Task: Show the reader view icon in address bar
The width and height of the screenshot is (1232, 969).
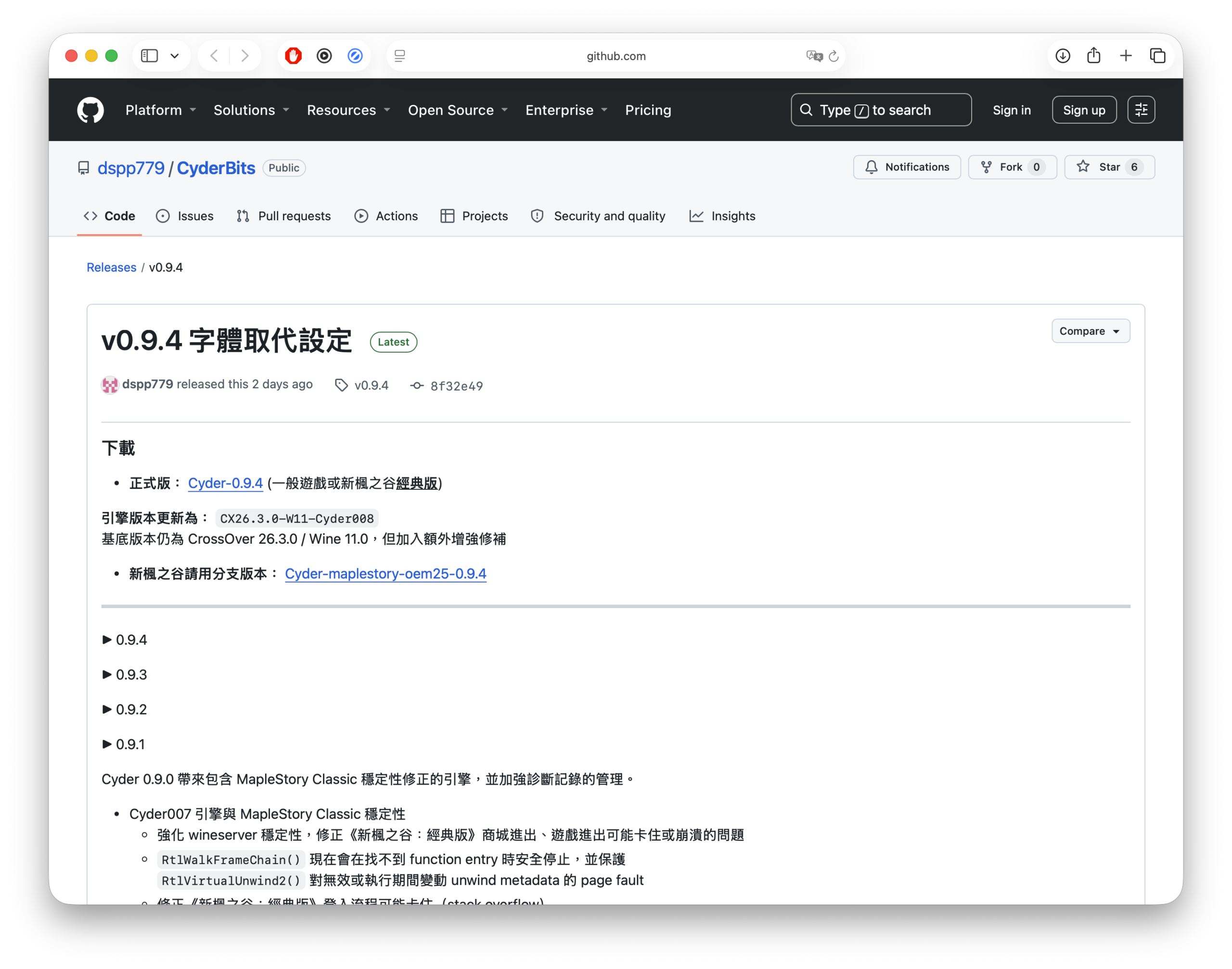Action: tap(399, 56)
